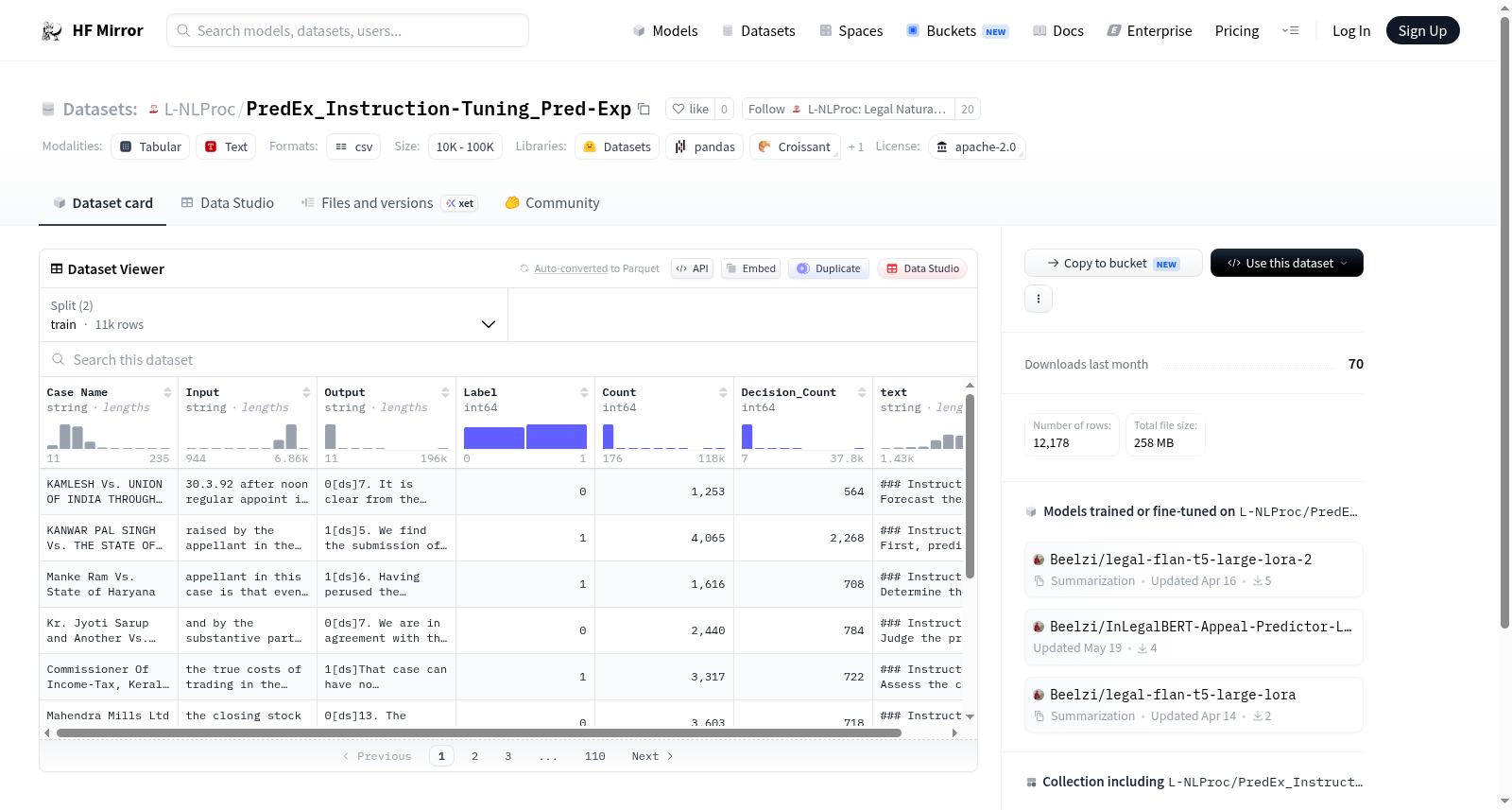The height and width of the screenshot is (810, 1512).
Task: Copy dataset name with the copy icon
Action: 644,109
